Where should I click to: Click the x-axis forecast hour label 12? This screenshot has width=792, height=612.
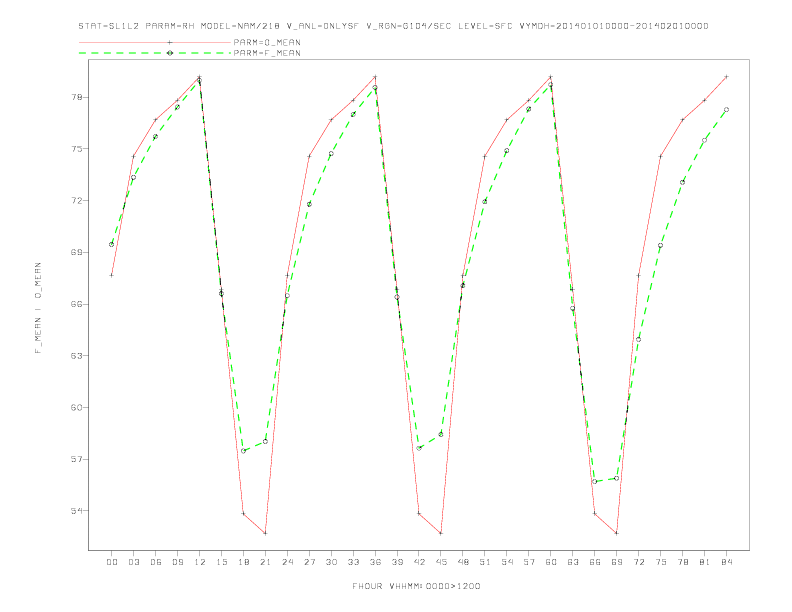[x=200, y=562]
